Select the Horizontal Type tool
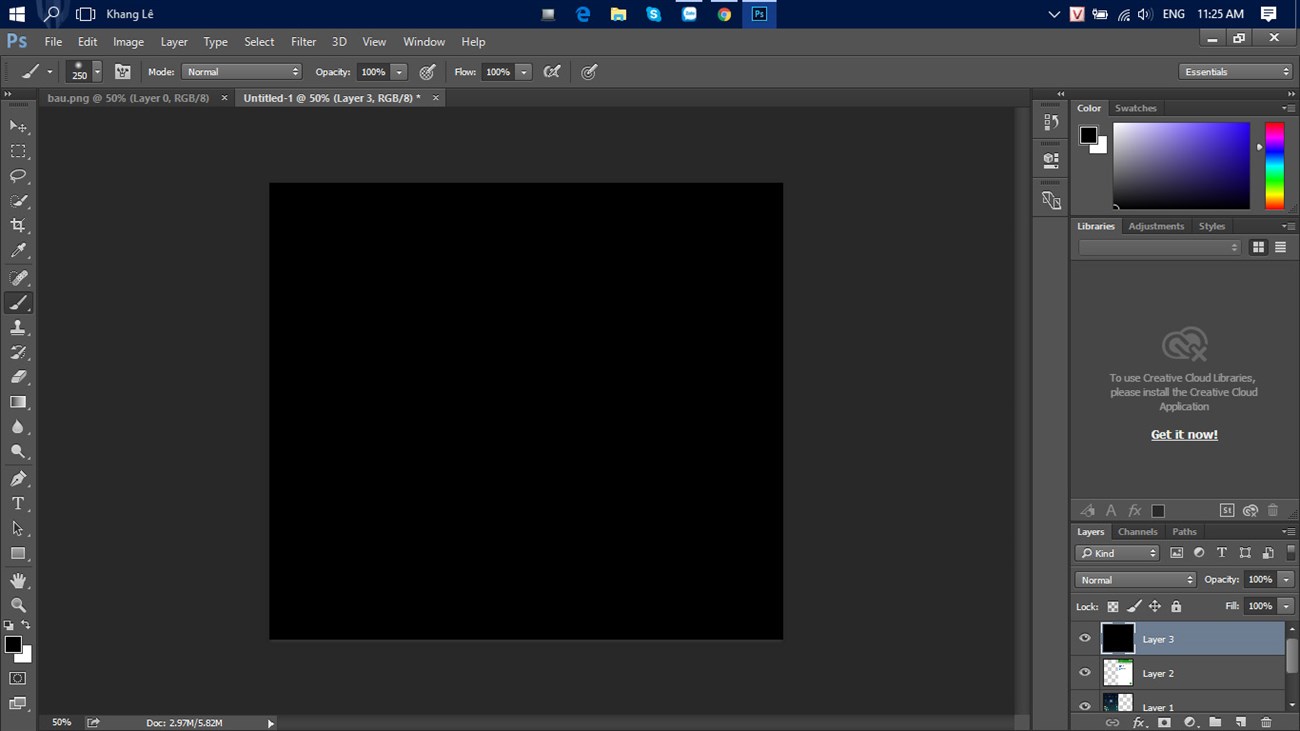The width and height of the screenshot is (1300, 731). tap(18, 504)
